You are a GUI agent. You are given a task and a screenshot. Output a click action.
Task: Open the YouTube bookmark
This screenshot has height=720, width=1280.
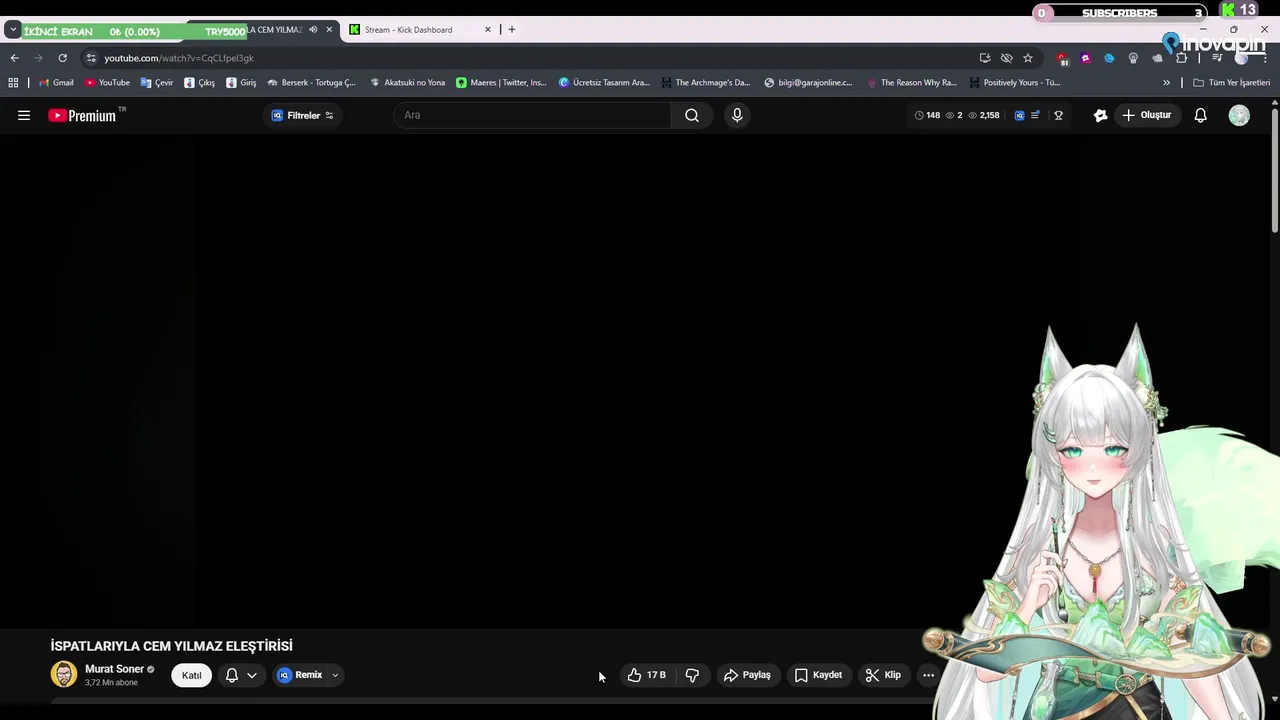[x=108, y=83]
